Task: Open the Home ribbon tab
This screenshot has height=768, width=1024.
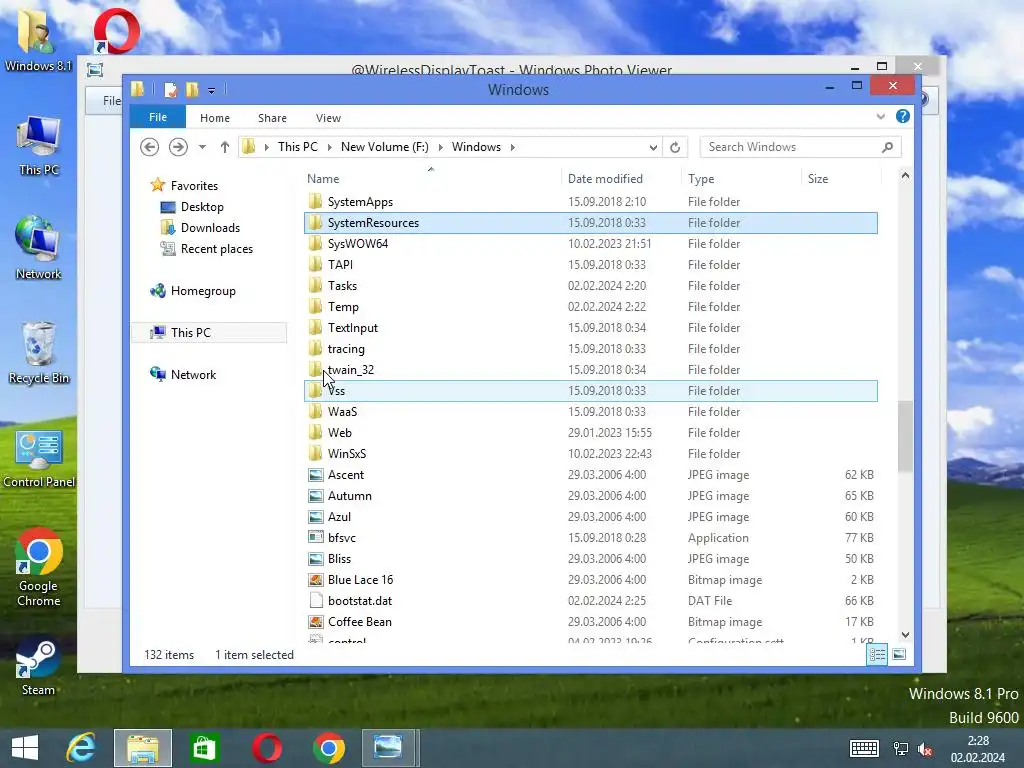Action: coord(215,118)
